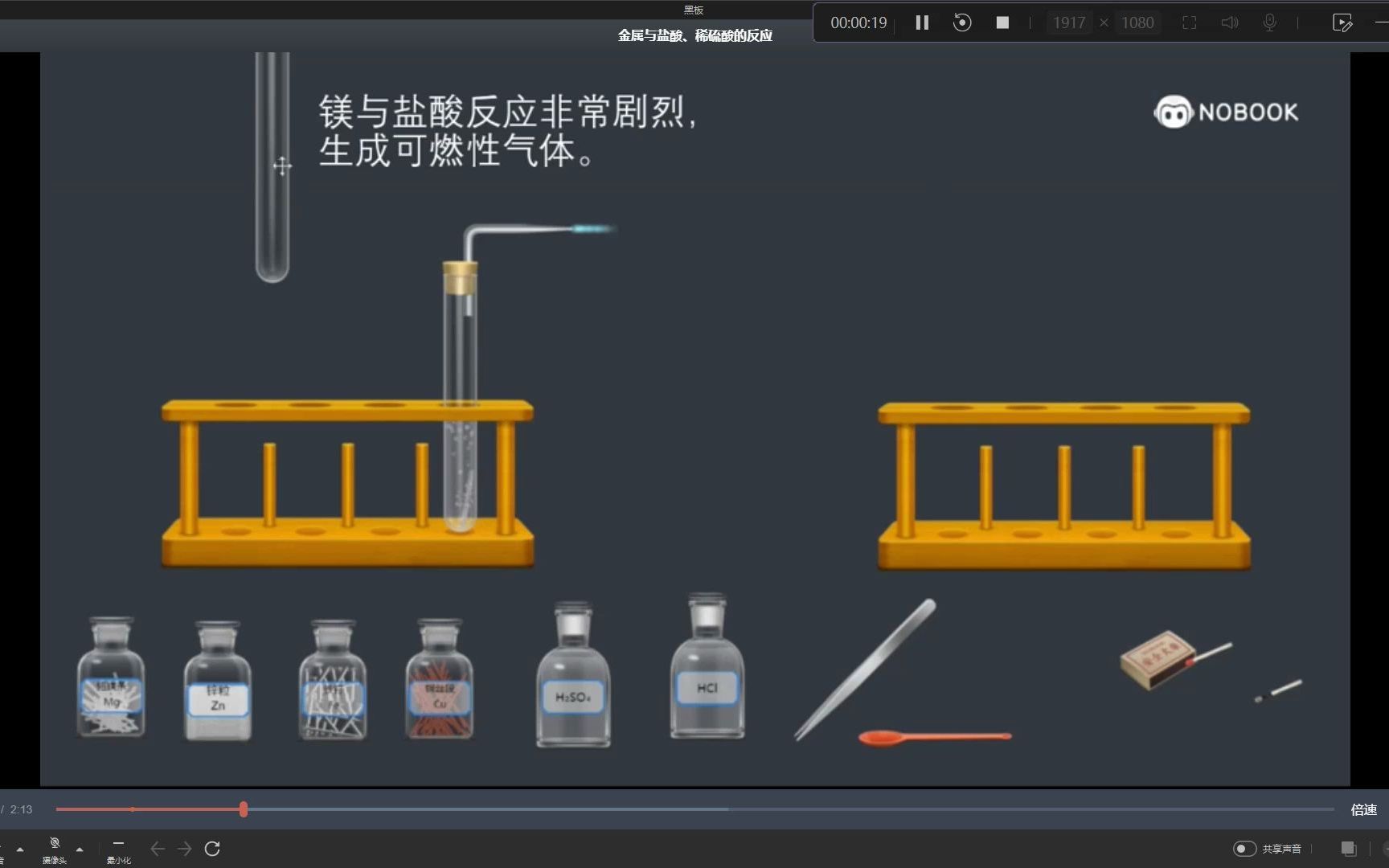Open the audio device chevron menu

[20, 849]
